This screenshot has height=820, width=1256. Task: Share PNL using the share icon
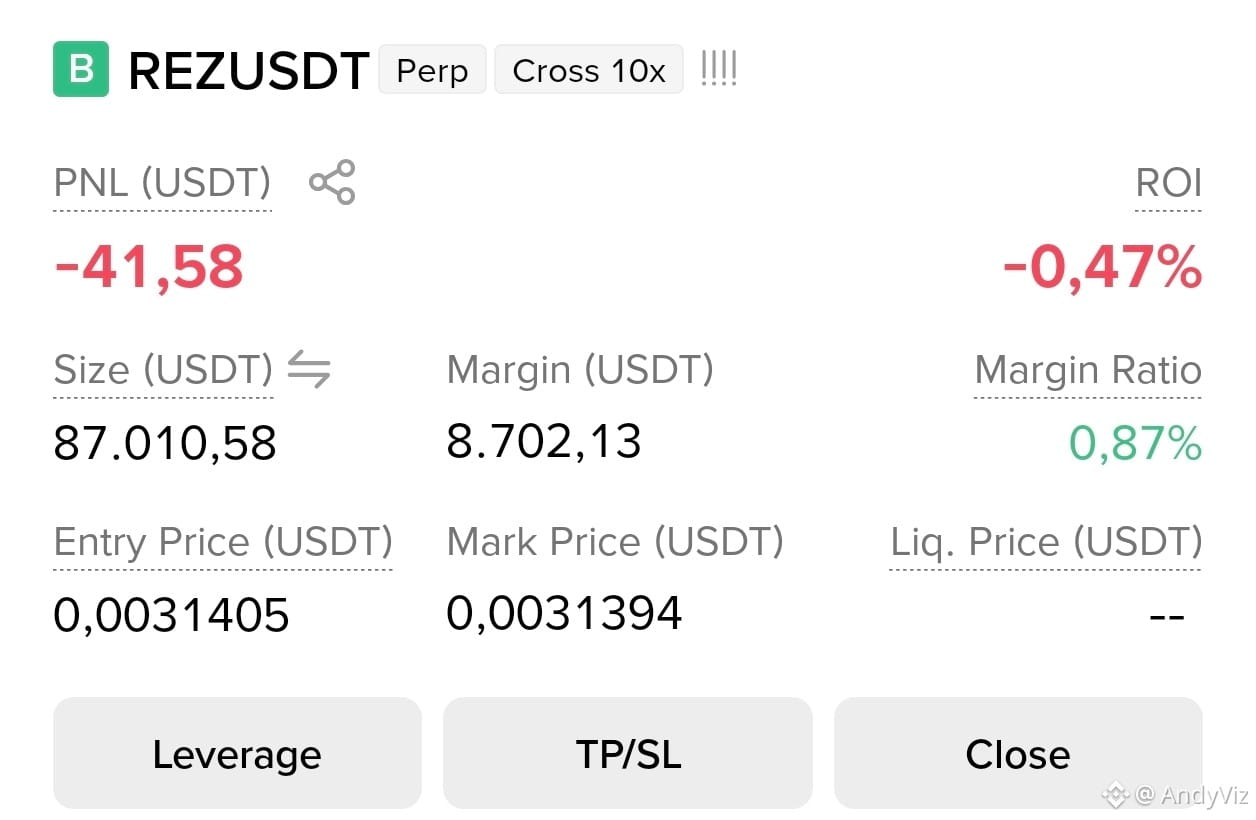pos(332,182)
